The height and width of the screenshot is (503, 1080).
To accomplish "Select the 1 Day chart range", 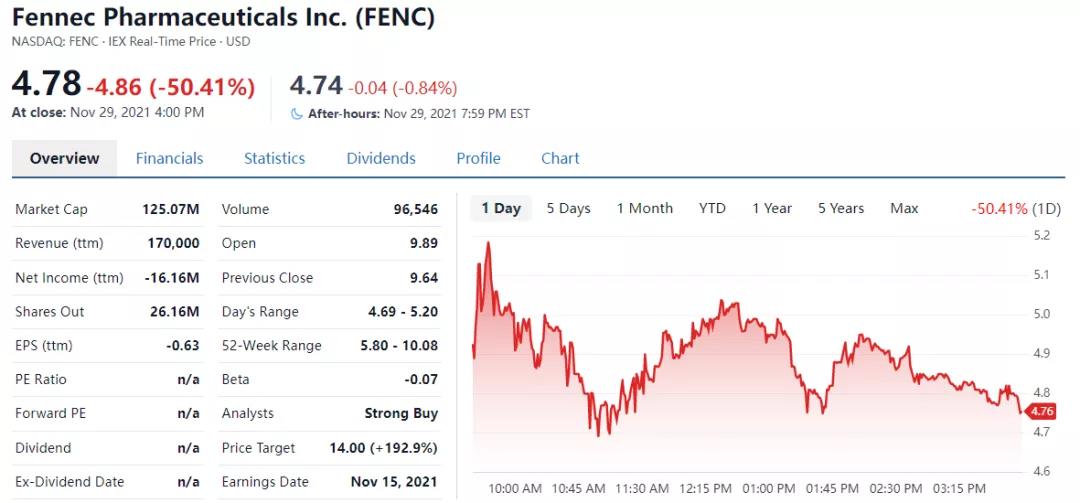I will point(501,208).
